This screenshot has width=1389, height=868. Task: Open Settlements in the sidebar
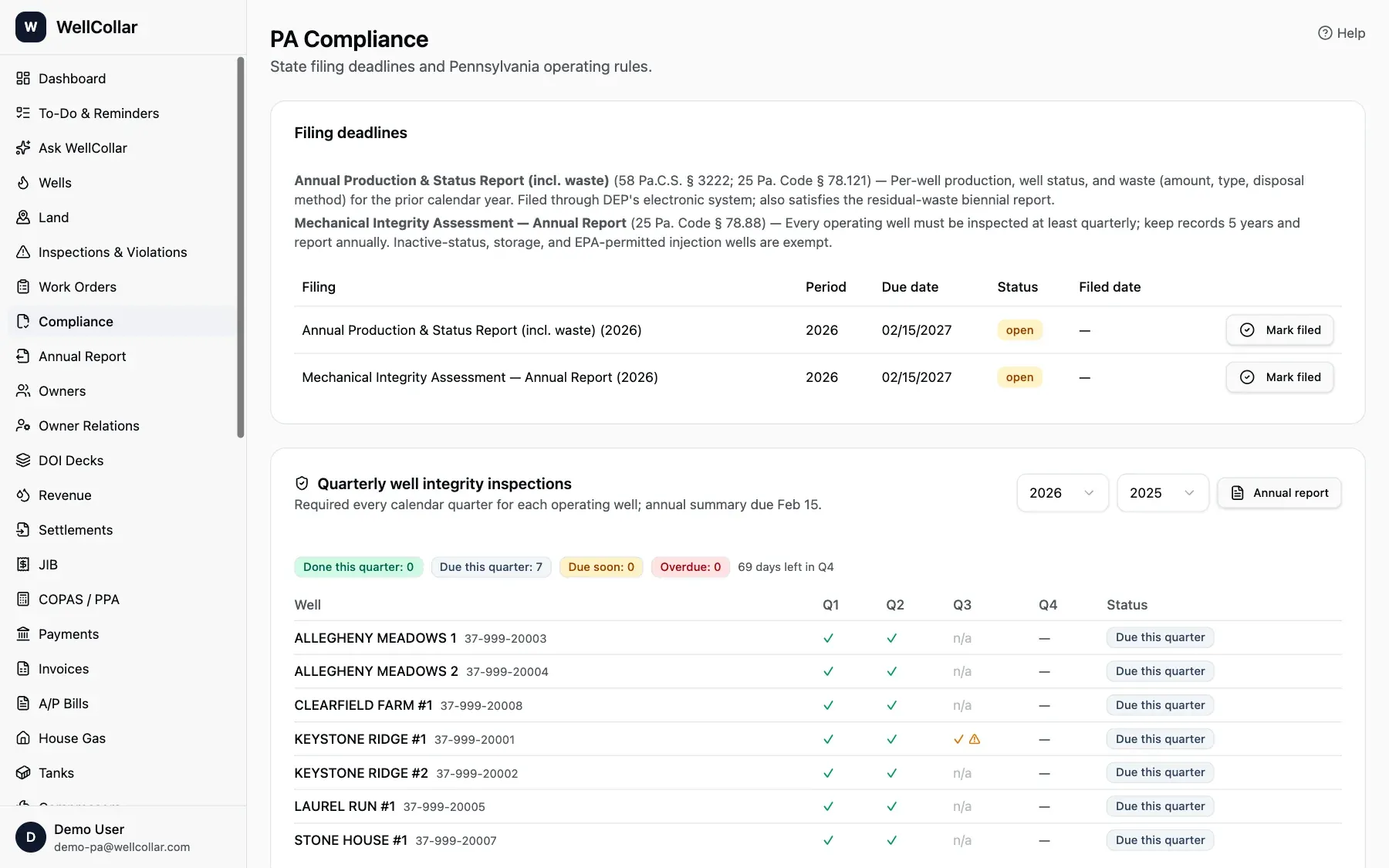(122, 530)
